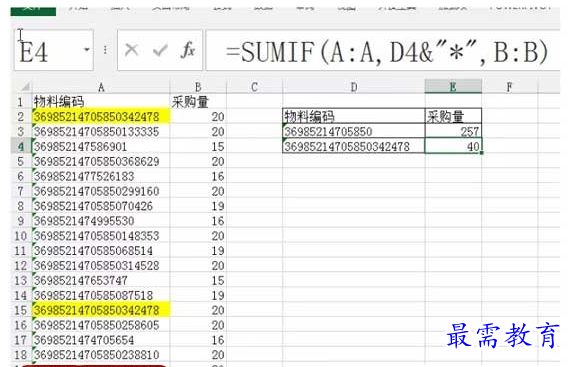This screenshot has height=367, width=568.
Task: Select row 4 header
Action: coord(21,146)
